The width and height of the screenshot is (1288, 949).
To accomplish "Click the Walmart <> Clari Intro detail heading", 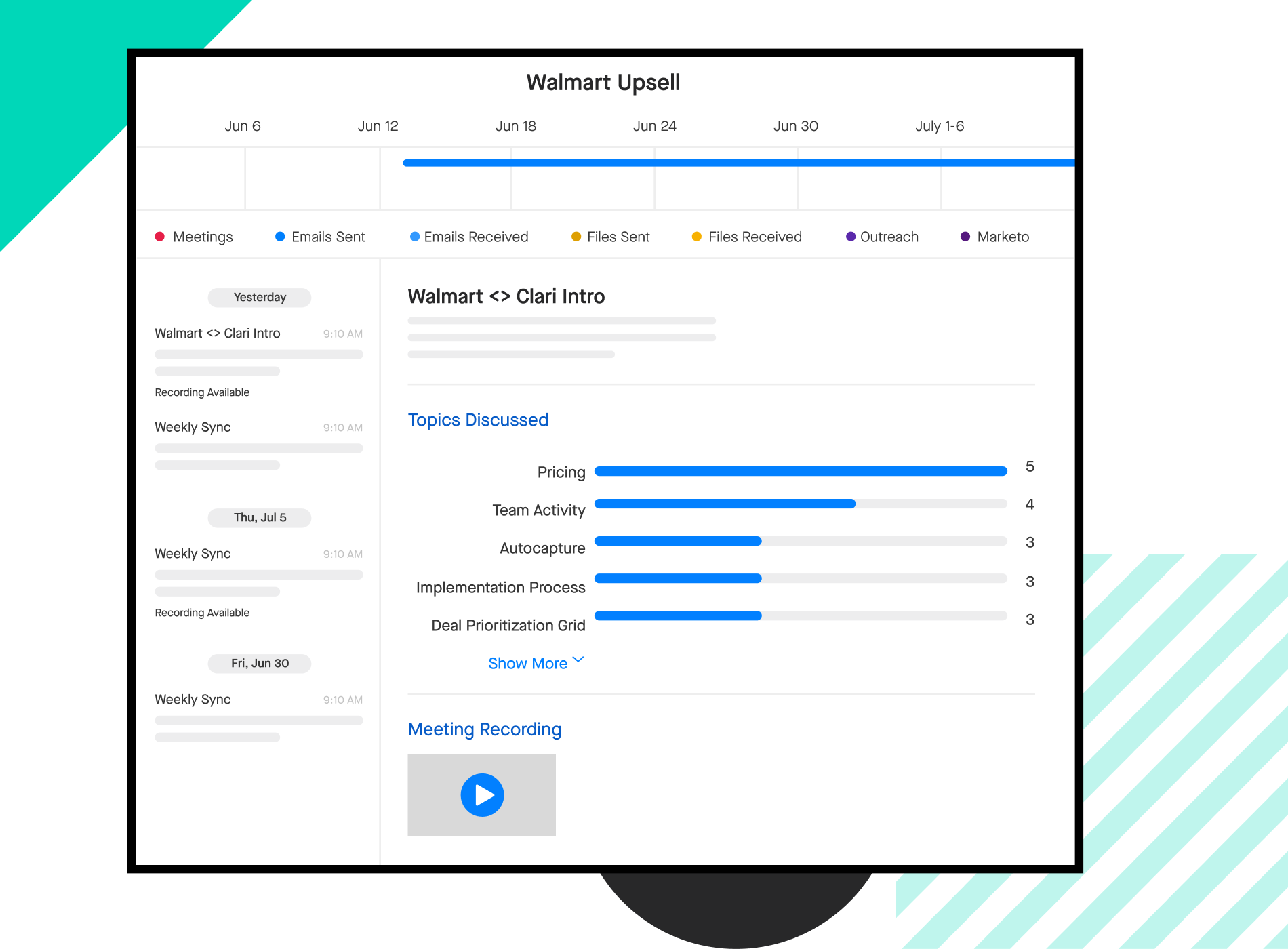I will [506, 296].
